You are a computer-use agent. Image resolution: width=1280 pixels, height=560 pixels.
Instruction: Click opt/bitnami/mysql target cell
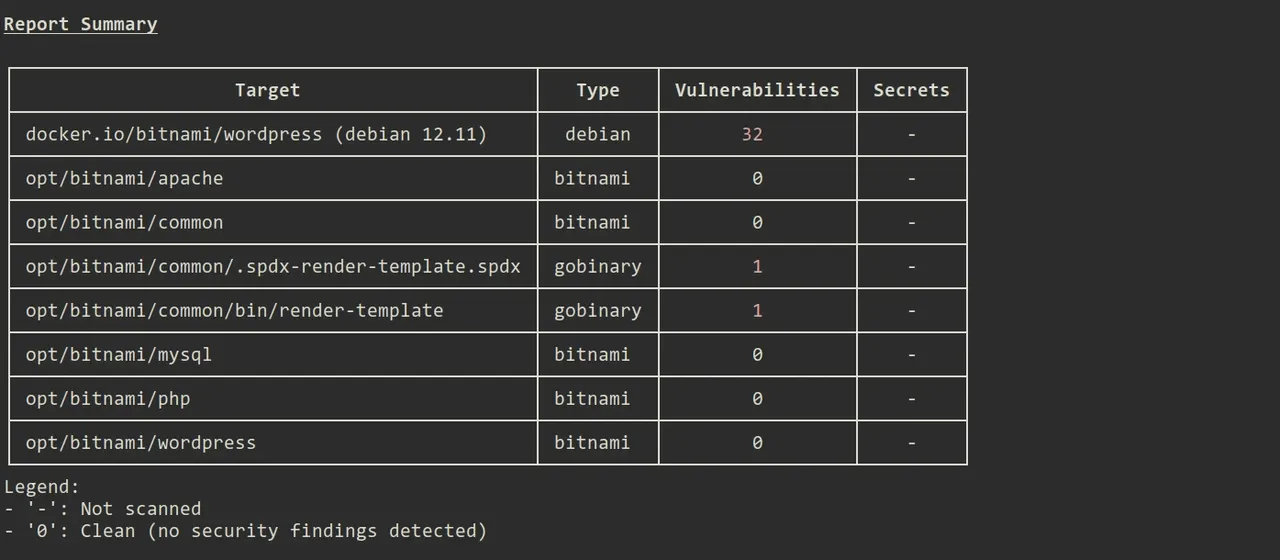[x=118, y=354]
